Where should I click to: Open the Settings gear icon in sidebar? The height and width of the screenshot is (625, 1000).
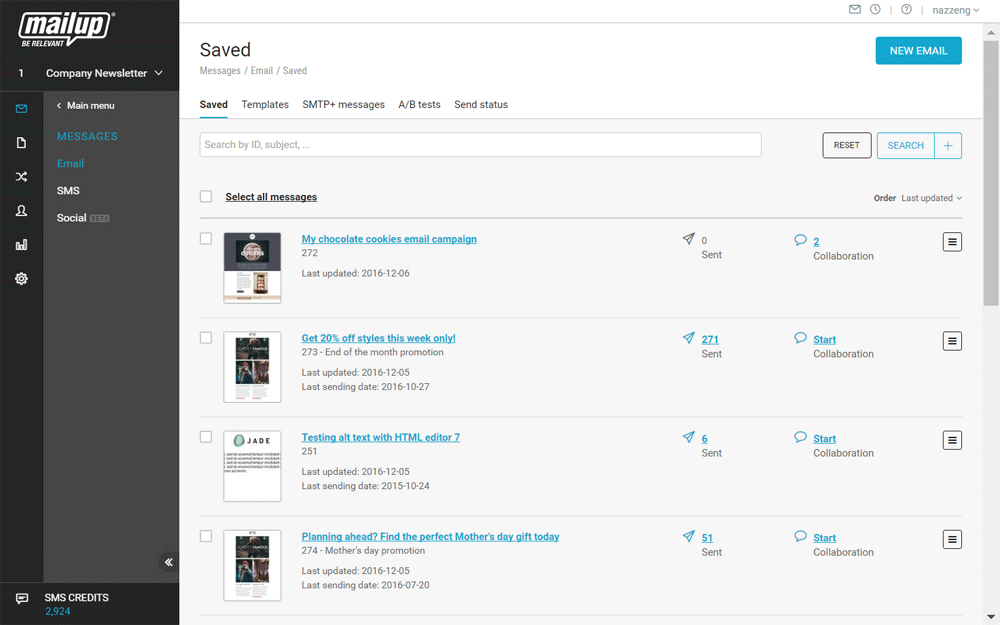tap(21, 279)
